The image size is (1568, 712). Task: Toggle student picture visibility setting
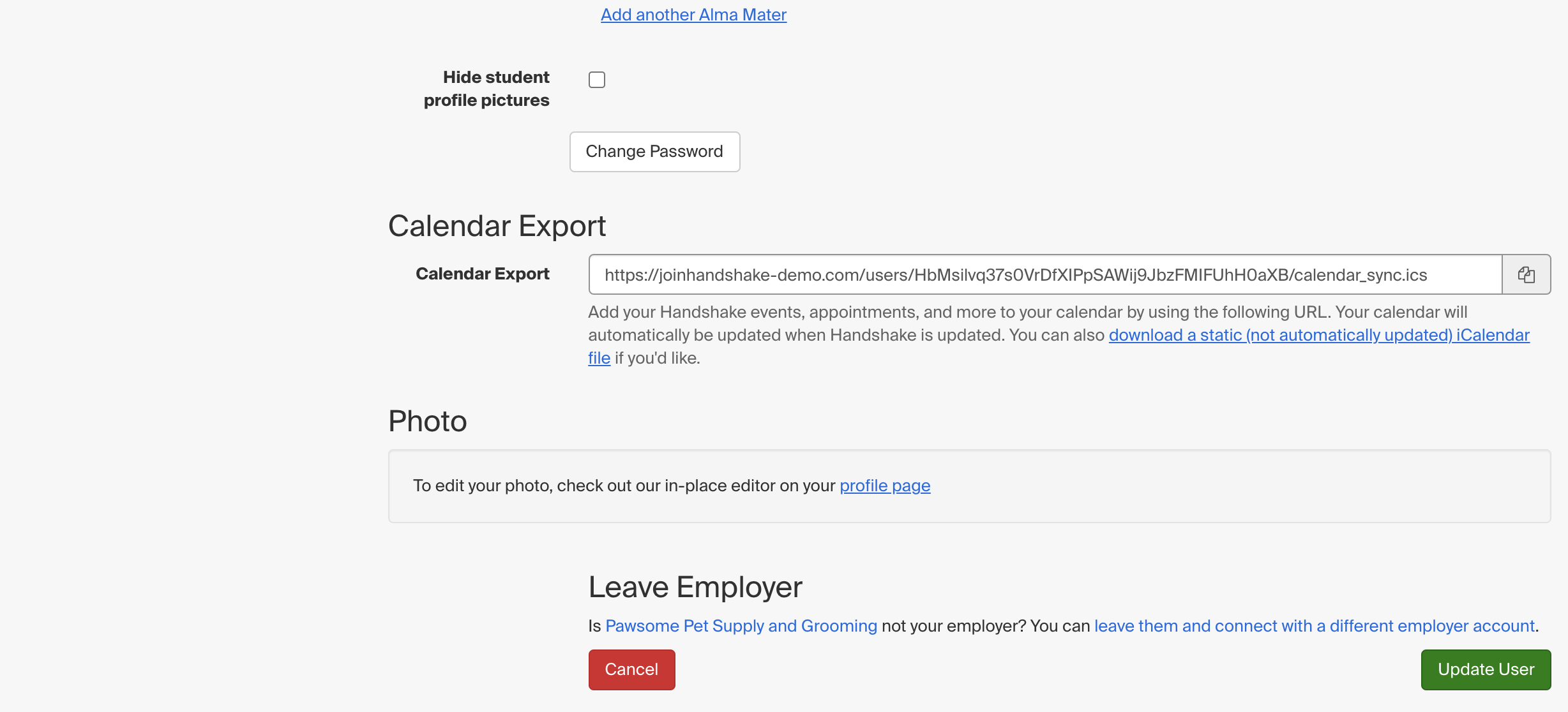[x=596, y=79]
